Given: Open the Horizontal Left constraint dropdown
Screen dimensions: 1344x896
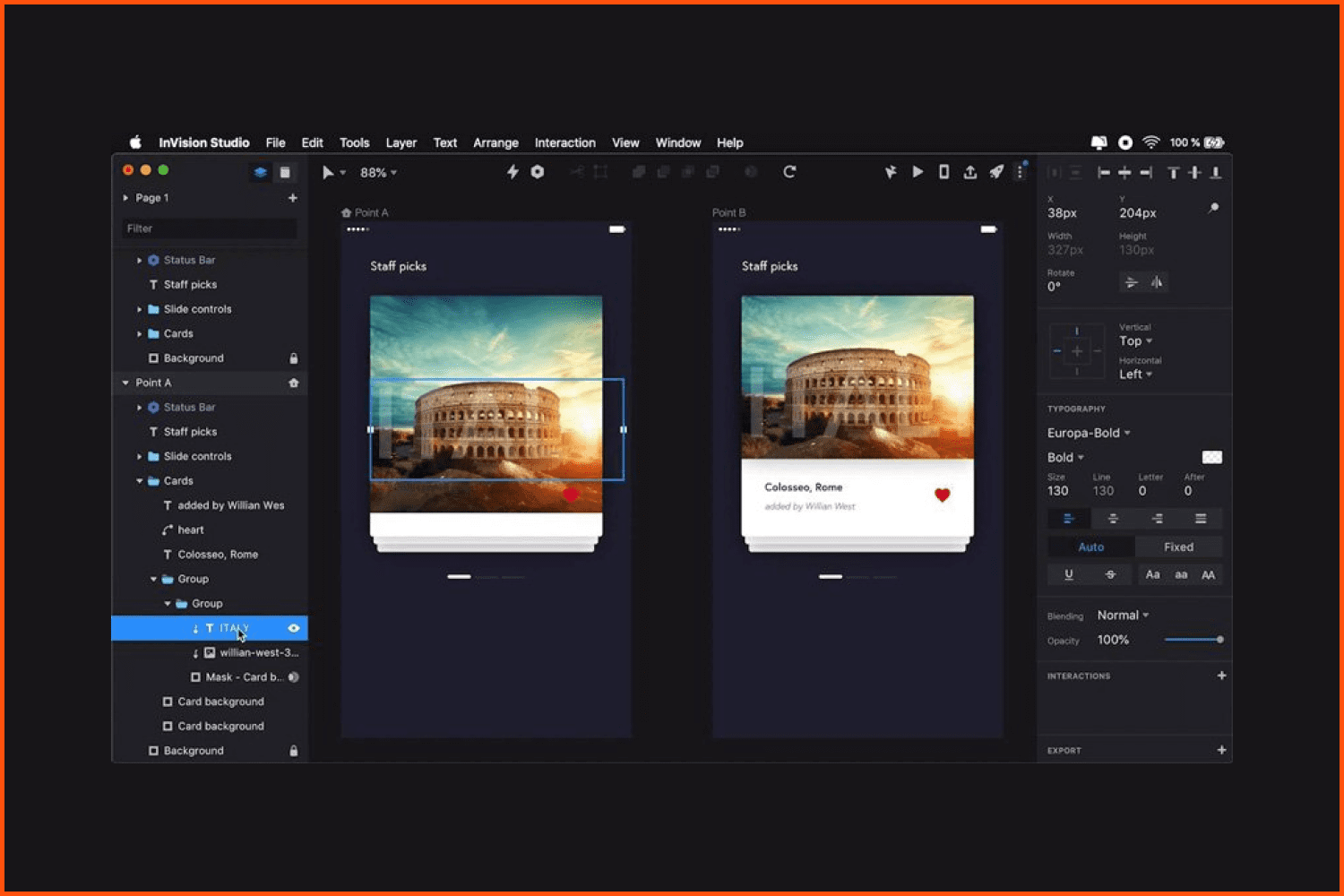Looking at the screenshot, I should click(1135, 375).
